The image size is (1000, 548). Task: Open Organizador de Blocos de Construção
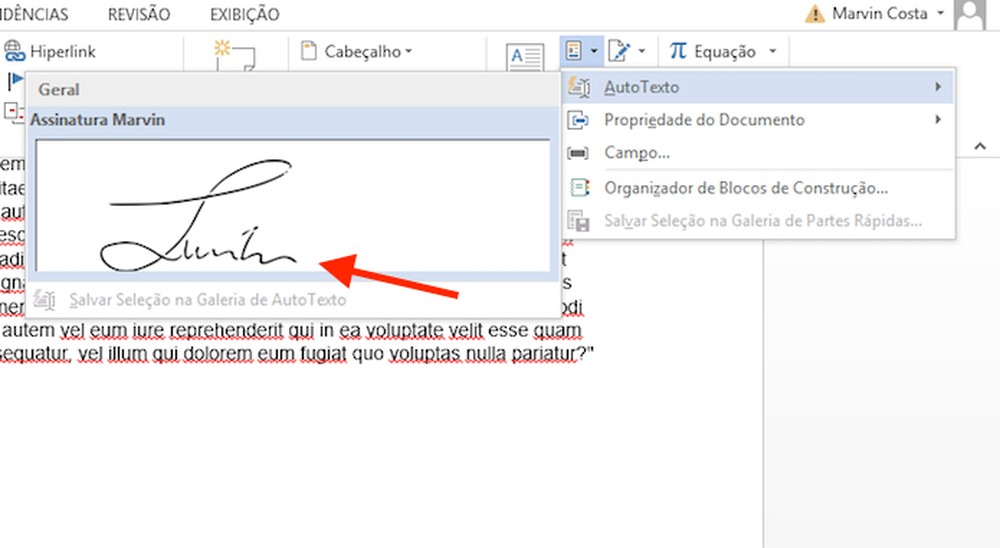pyautogui.click(x=758, y=188)
